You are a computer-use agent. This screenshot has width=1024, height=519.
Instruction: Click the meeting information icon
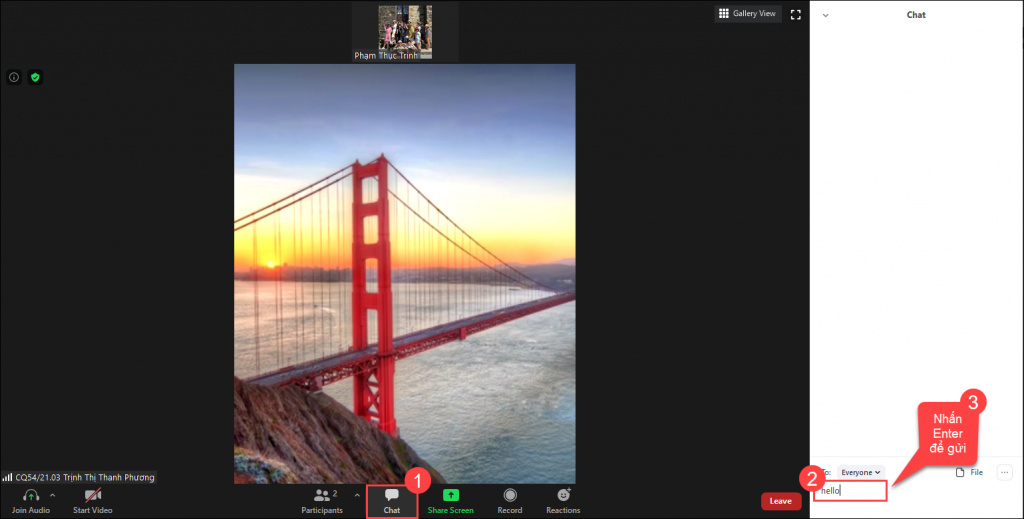pyautogui.click(x=14, y=77)
